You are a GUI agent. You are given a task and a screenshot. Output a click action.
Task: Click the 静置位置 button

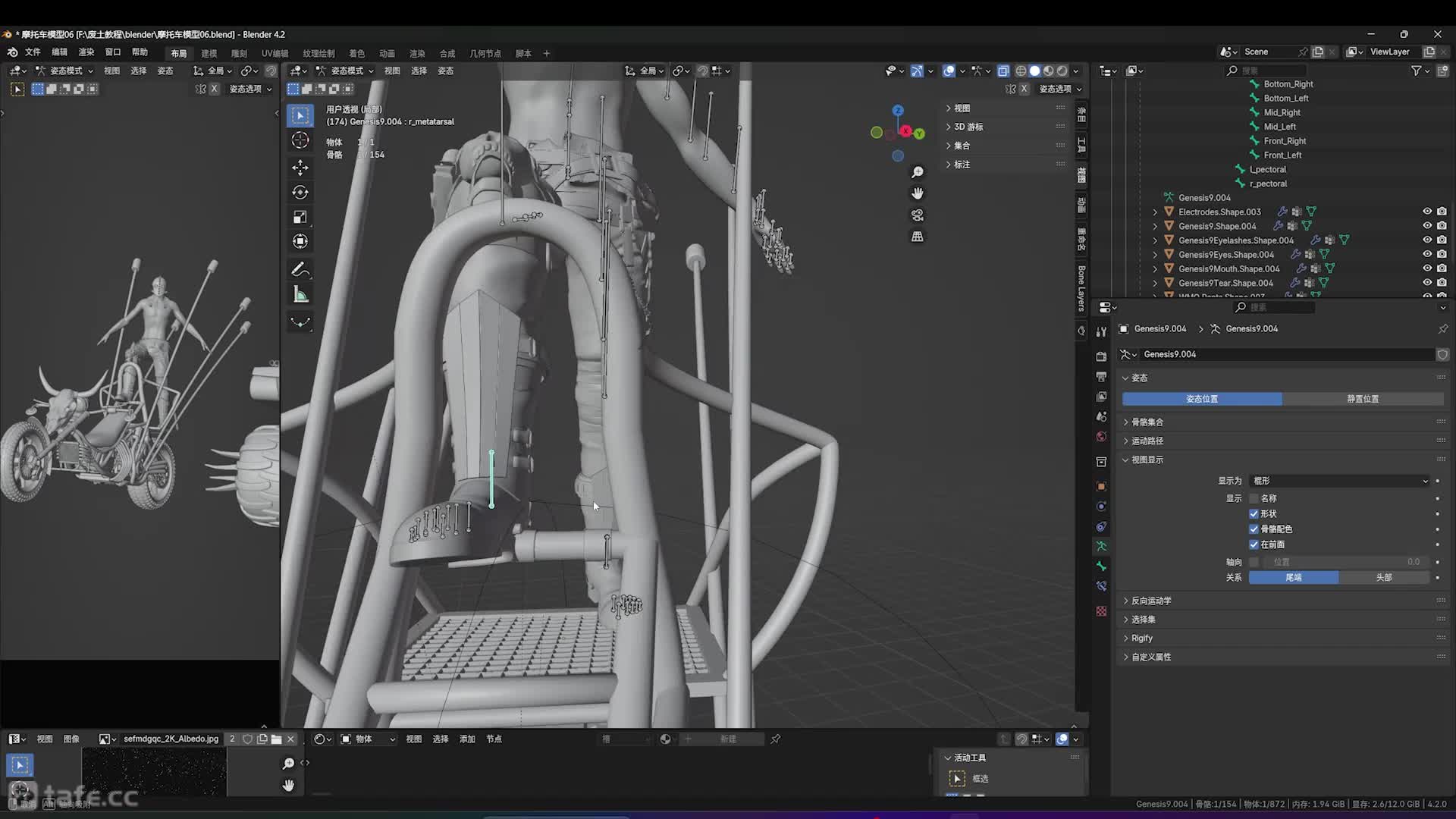pos(1363,398)
